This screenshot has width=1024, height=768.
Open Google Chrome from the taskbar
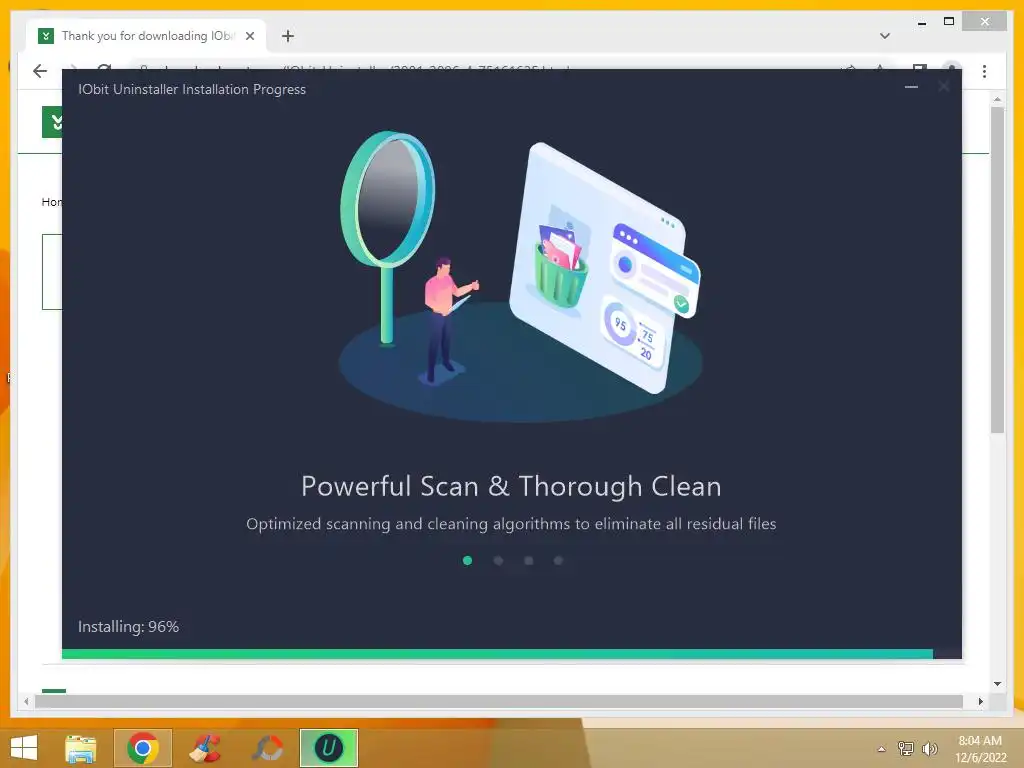coord(143,748)
